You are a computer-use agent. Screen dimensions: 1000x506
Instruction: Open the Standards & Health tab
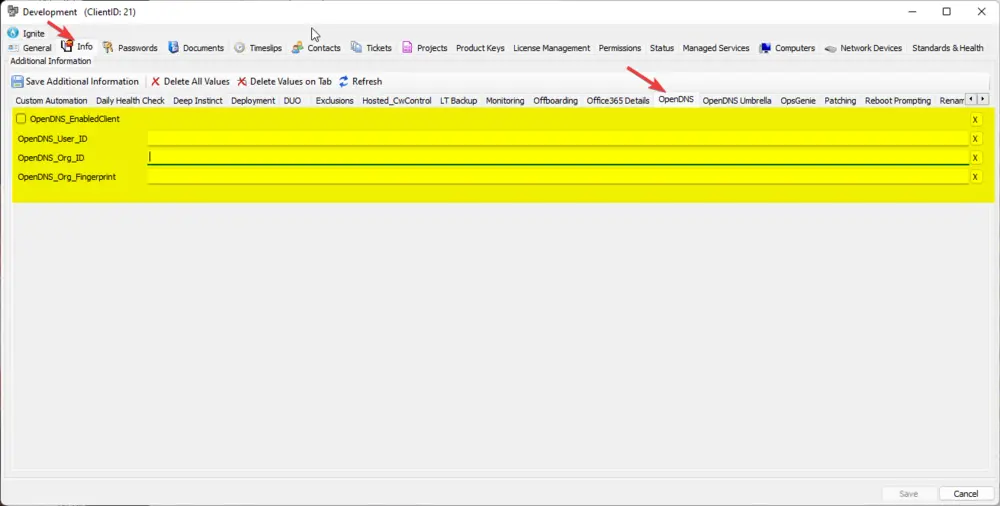coord(948,48)
